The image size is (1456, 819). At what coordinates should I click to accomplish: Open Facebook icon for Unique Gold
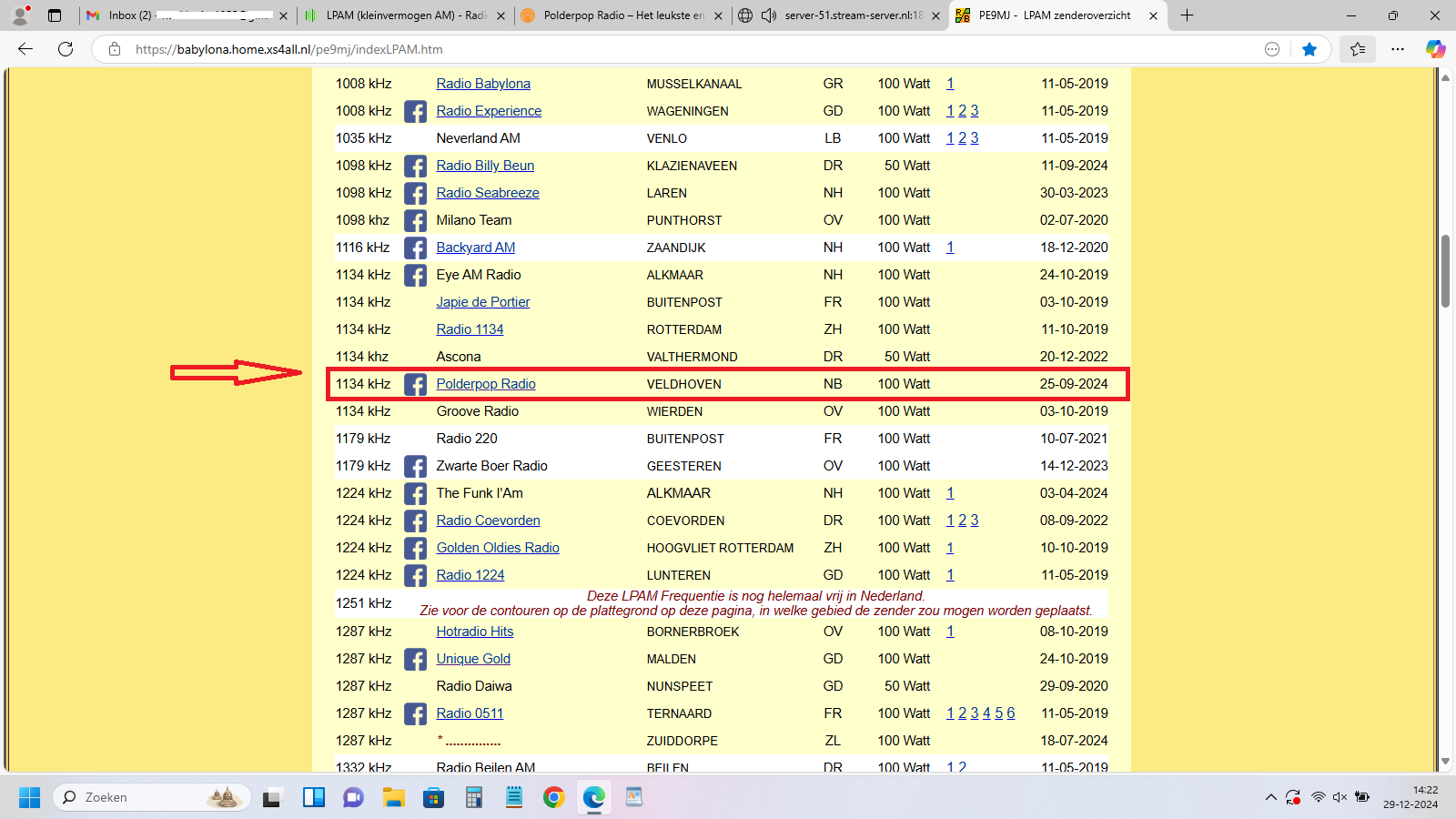pyautogui.click(x=415, y=660)
